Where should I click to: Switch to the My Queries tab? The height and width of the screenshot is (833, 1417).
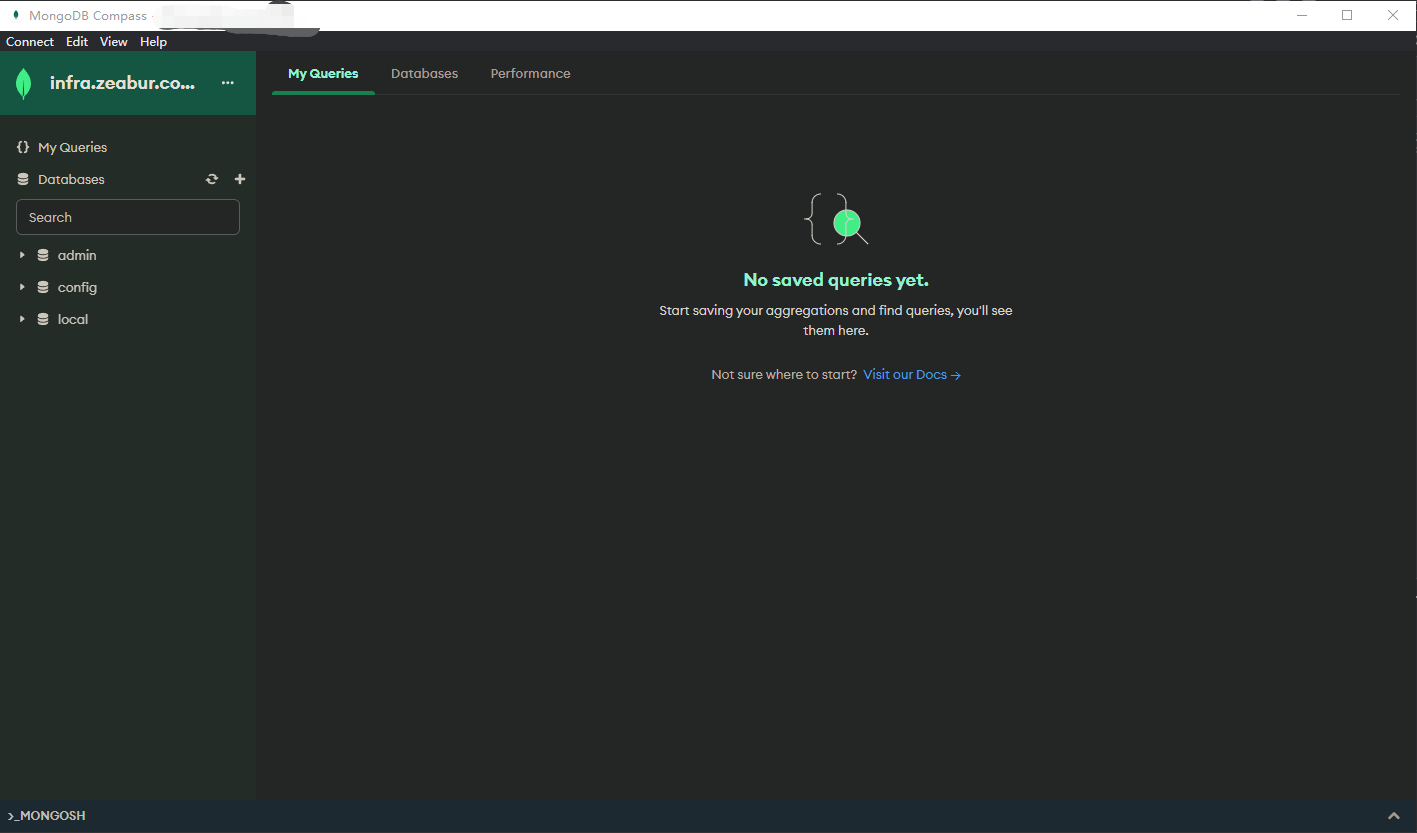pos(323,74)
